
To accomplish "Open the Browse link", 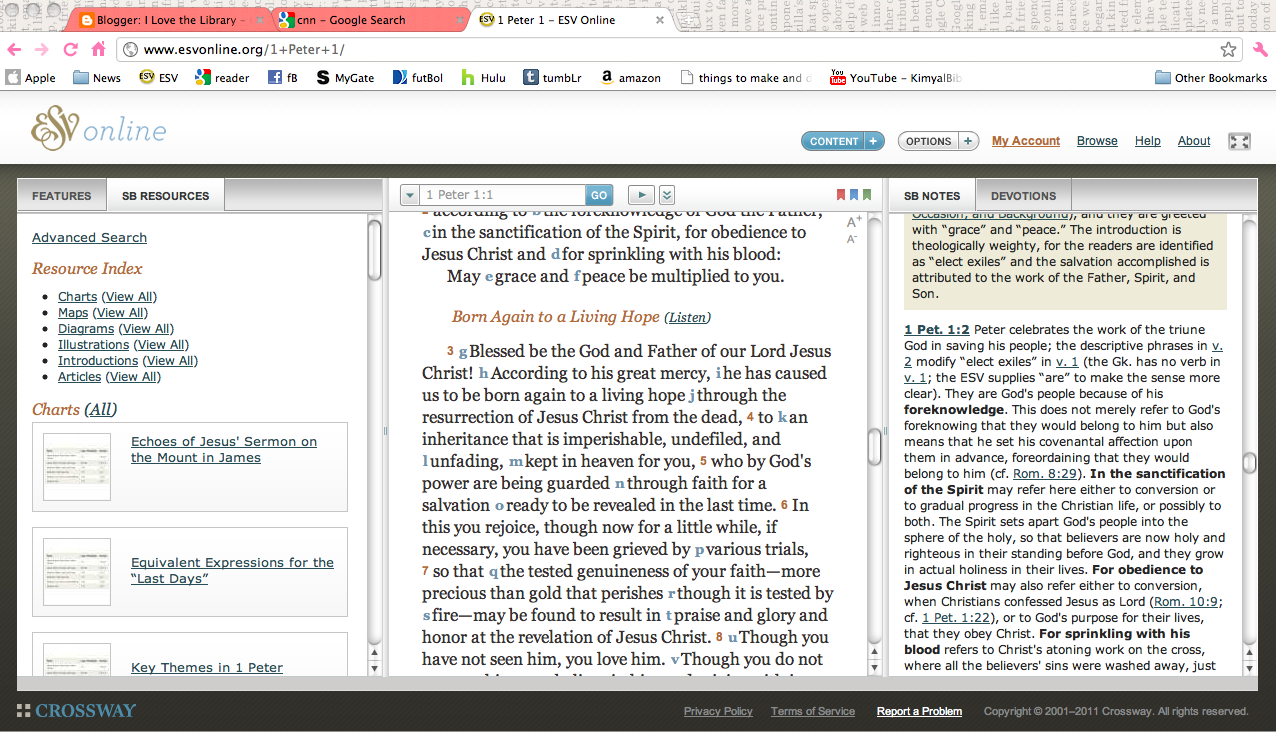I will pos(1097,141).
